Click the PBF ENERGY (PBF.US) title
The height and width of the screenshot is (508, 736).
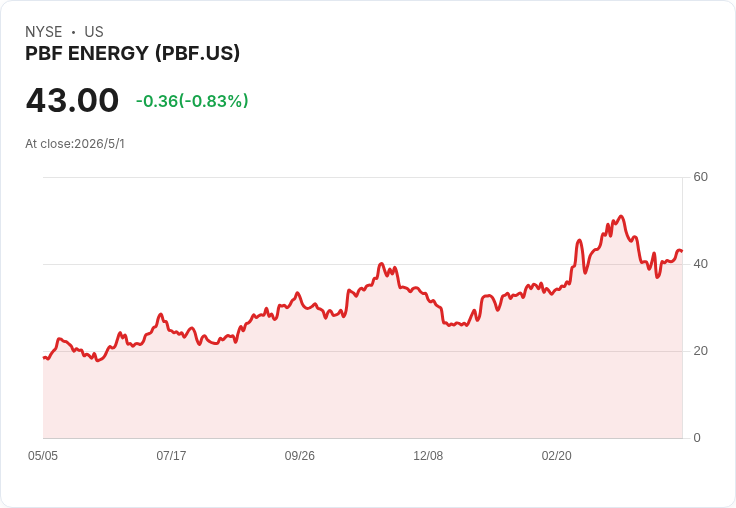click(x=132, y=53)
